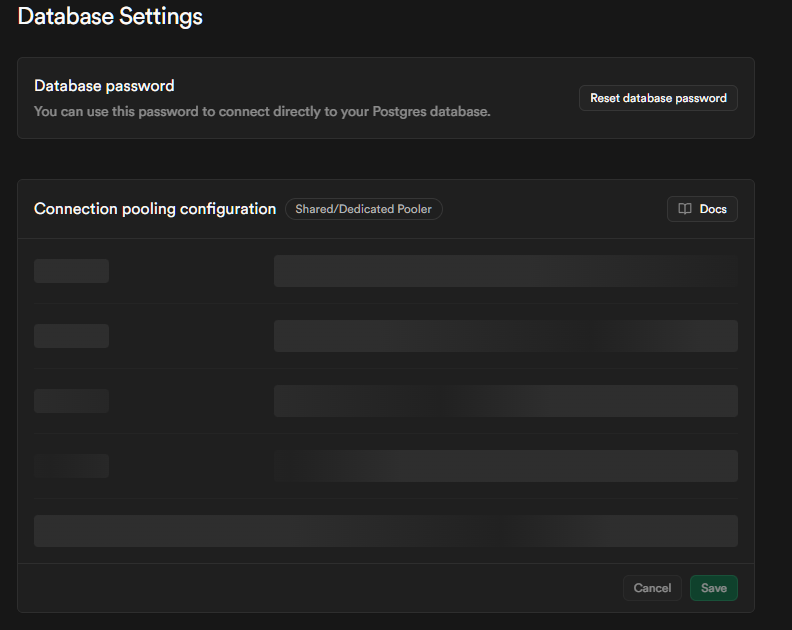The image size is (792, 630).
Task: Click the Save button
Action: [x=713, y=588]
